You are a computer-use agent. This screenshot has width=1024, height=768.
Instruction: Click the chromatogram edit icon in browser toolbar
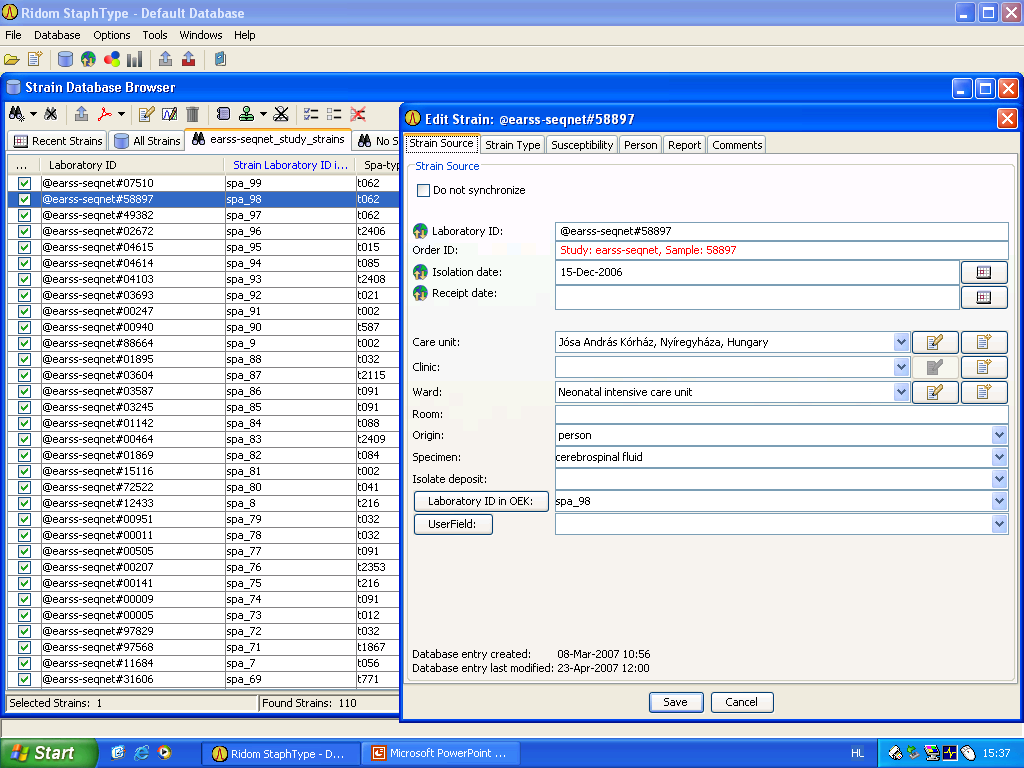pos(169,114)
